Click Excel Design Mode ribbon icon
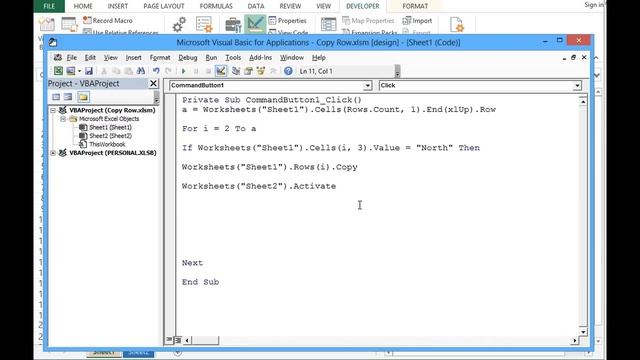Screen dimensions: 640x360 click(x=255, y=24)
